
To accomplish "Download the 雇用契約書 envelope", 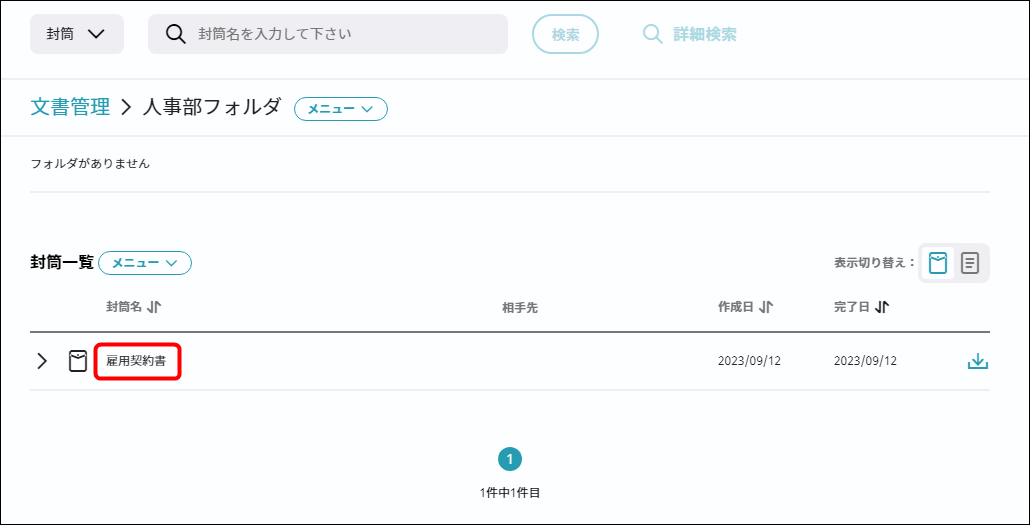I will (977, 361).
